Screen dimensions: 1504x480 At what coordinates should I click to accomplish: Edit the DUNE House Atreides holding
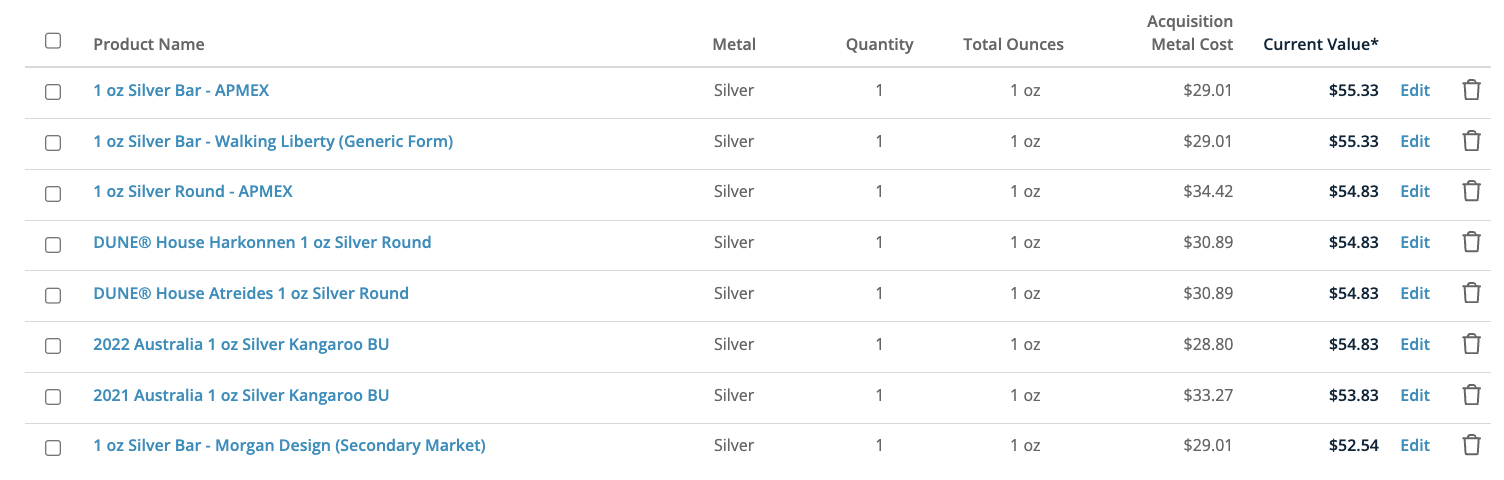[1414, 293]
